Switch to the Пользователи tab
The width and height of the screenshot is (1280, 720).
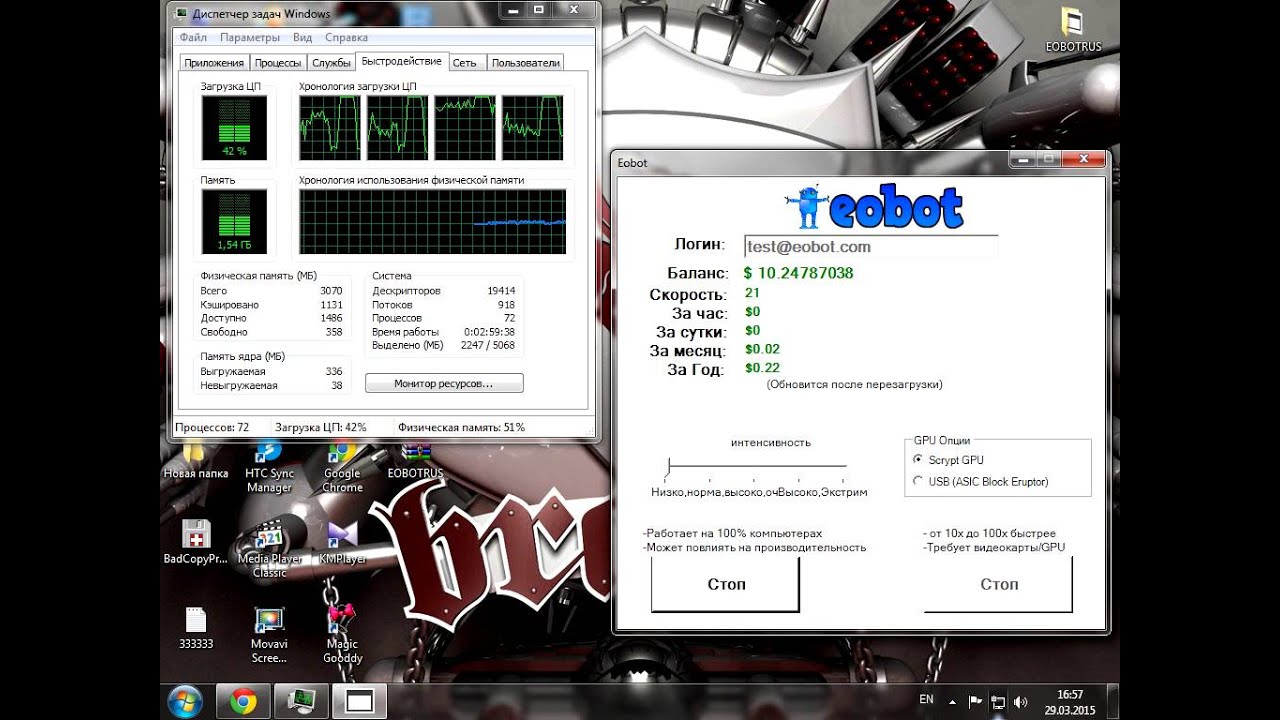(x=526, y=63)
